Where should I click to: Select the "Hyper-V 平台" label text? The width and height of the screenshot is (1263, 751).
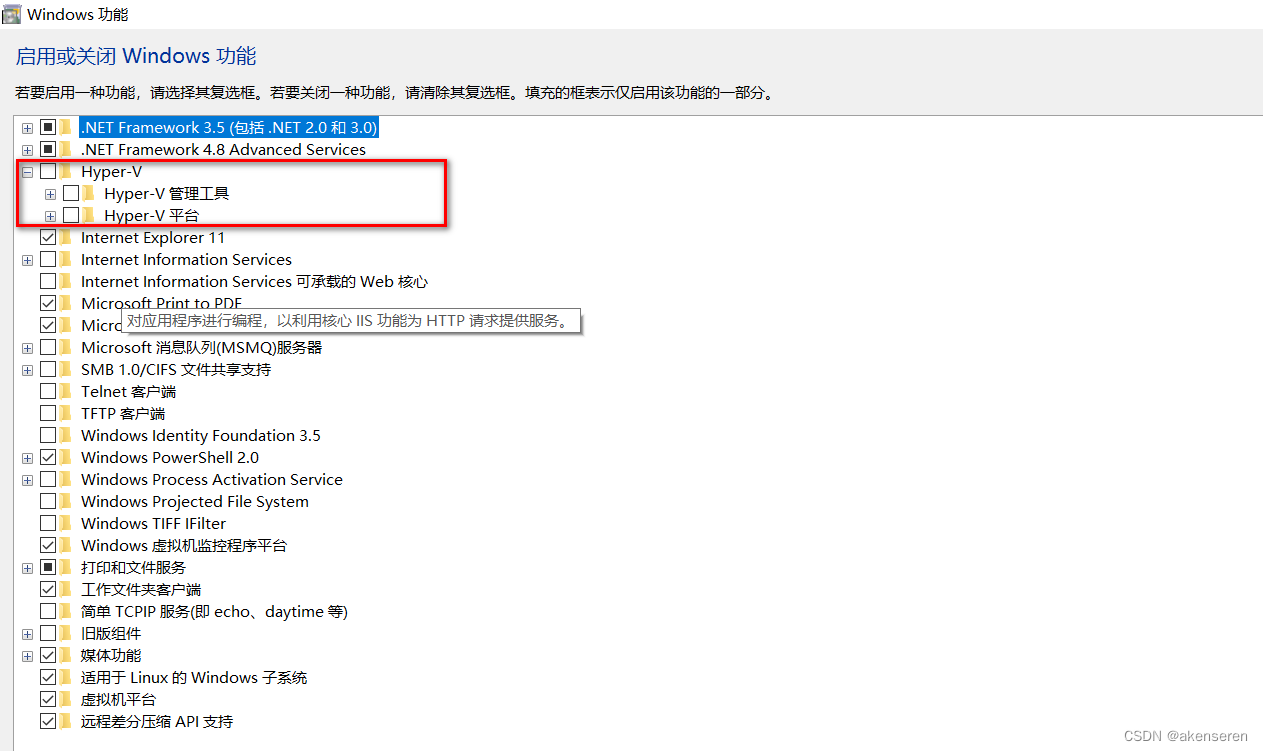pos(151,216)
